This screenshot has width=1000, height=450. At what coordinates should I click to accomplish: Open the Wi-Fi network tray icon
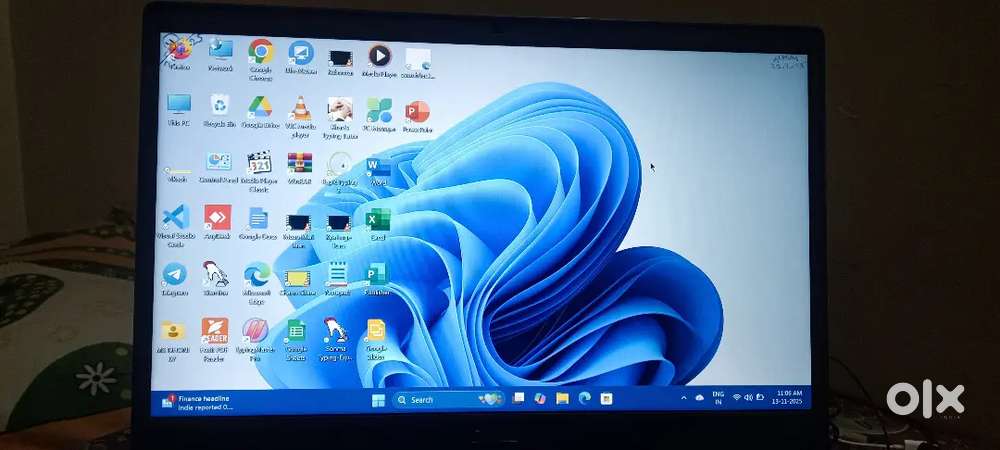click(737, 397)
